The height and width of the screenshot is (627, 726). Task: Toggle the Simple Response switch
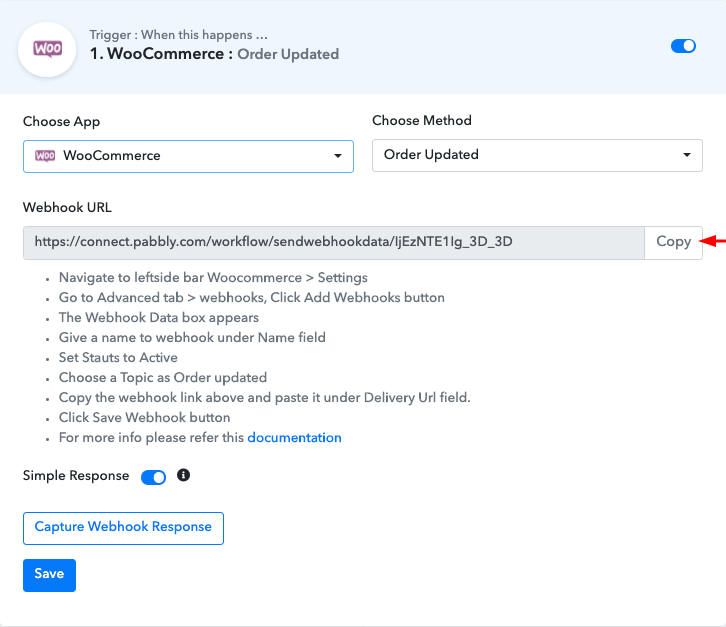coord(153,477)
